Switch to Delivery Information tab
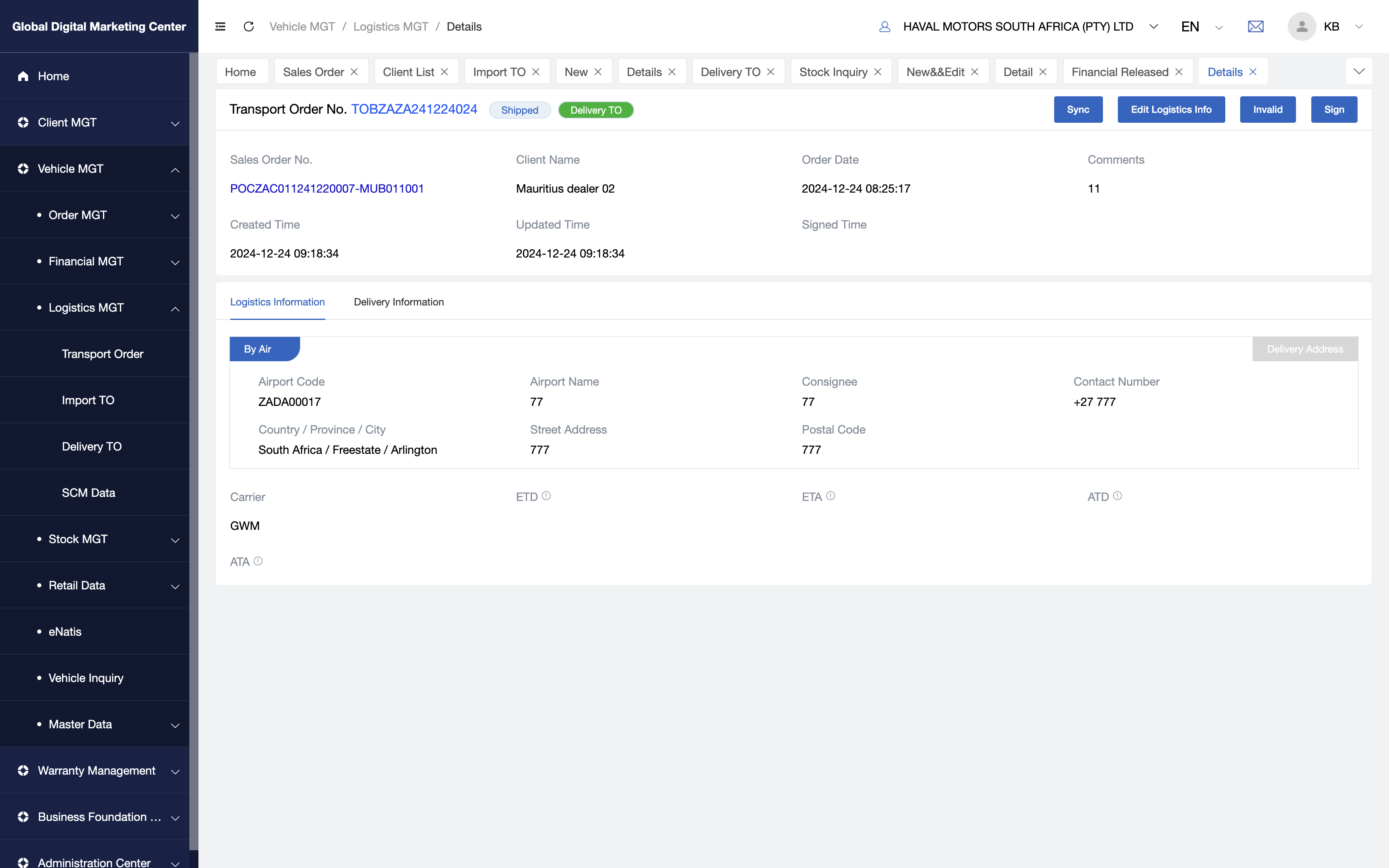This screenshot has height=868, width=1389. click(x=399, y=302)
